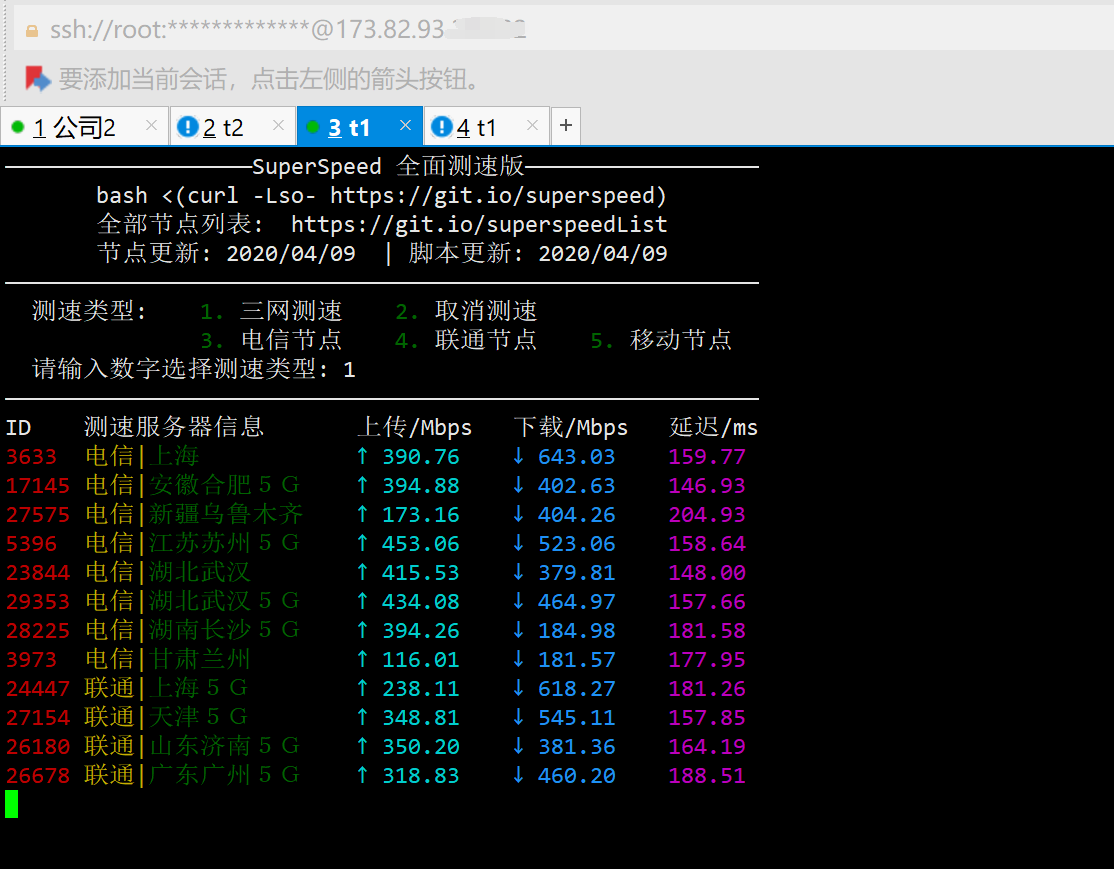
Task: Click the blue alert icon on tab 2 t2
Action: point(187,127)
